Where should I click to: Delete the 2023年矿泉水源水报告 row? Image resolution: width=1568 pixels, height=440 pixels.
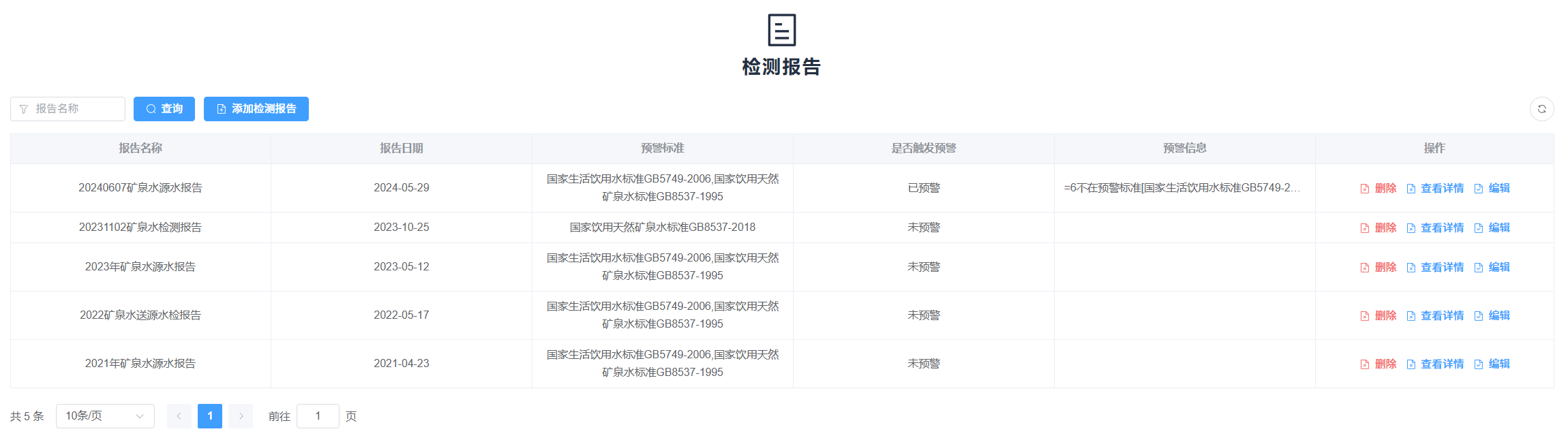click(x=1378, y=267)
